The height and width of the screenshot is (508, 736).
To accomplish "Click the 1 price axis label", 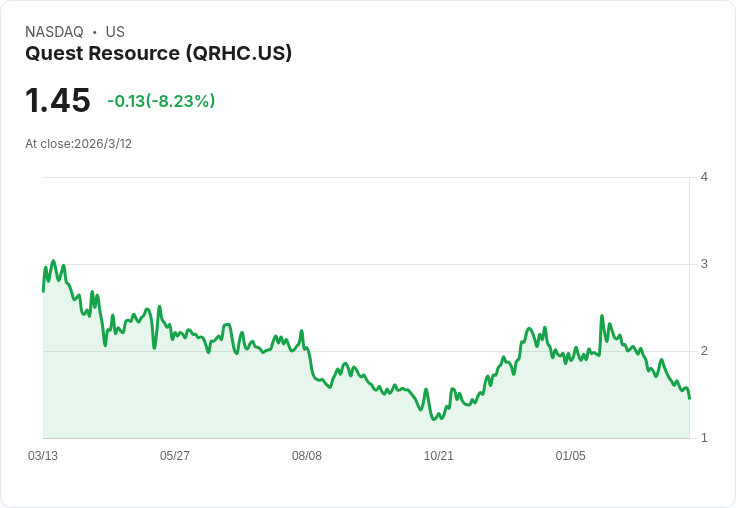I will (704, 438).
